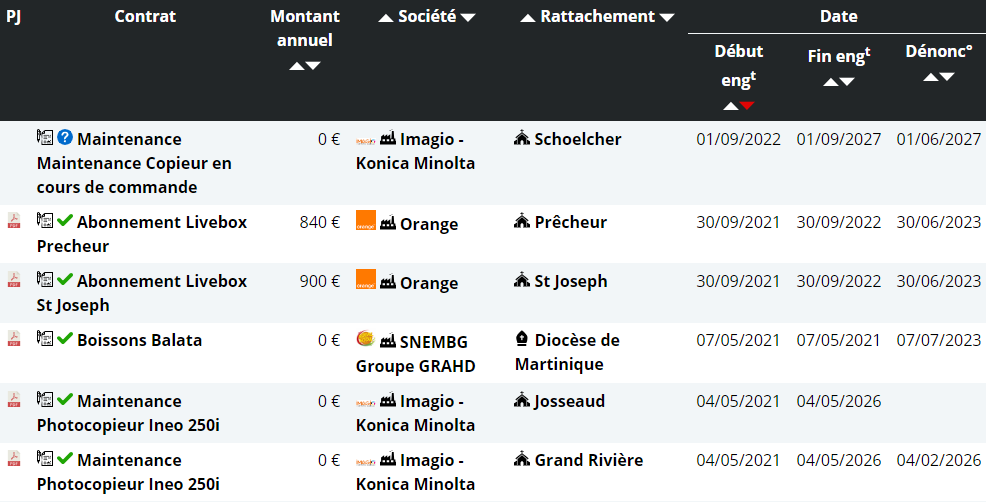986x502 pixels.
Task: Sort Société column ascending
Action: [x=385, y=18]
